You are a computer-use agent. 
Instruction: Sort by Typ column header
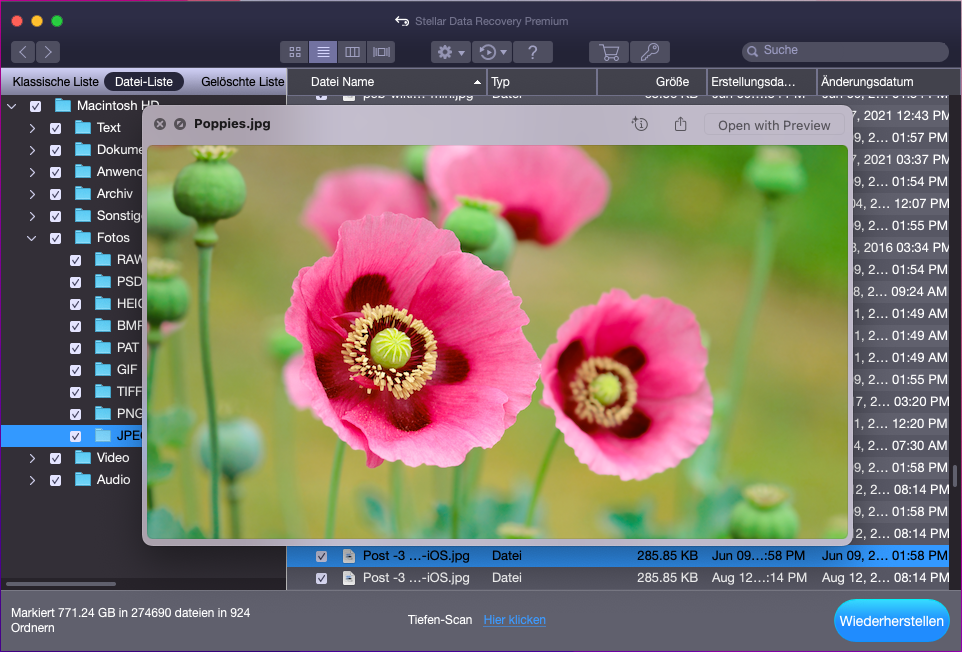pyautogui.click(x=542, y=82)
